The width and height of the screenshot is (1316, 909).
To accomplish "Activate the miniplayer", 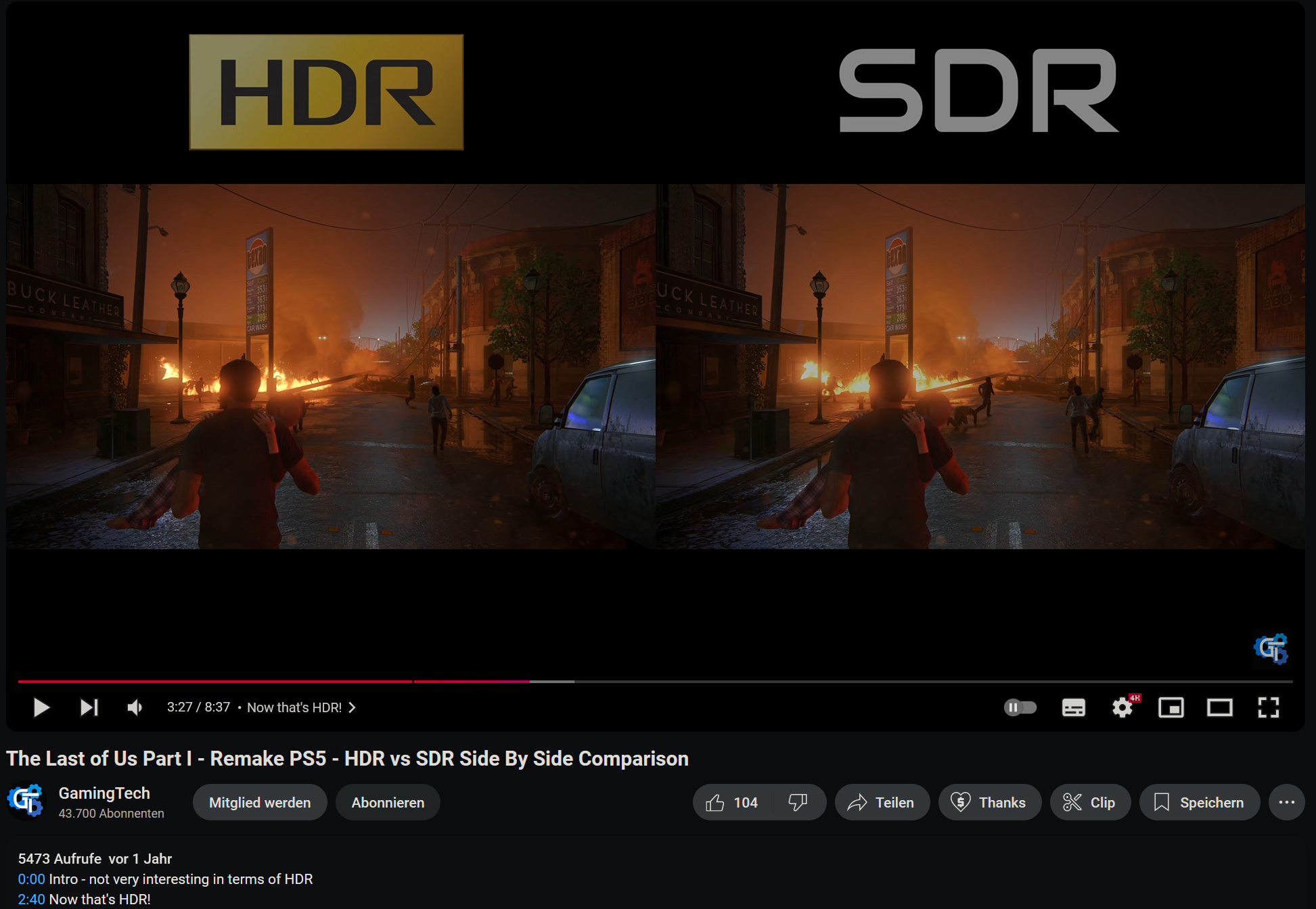I will pos(1171,707).
